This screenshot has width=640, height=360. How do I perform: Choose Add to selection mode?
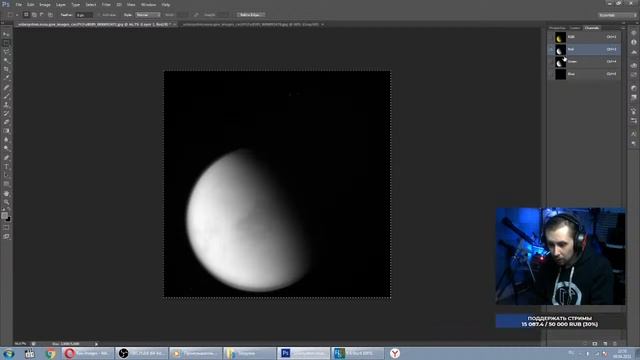(34, 15)
